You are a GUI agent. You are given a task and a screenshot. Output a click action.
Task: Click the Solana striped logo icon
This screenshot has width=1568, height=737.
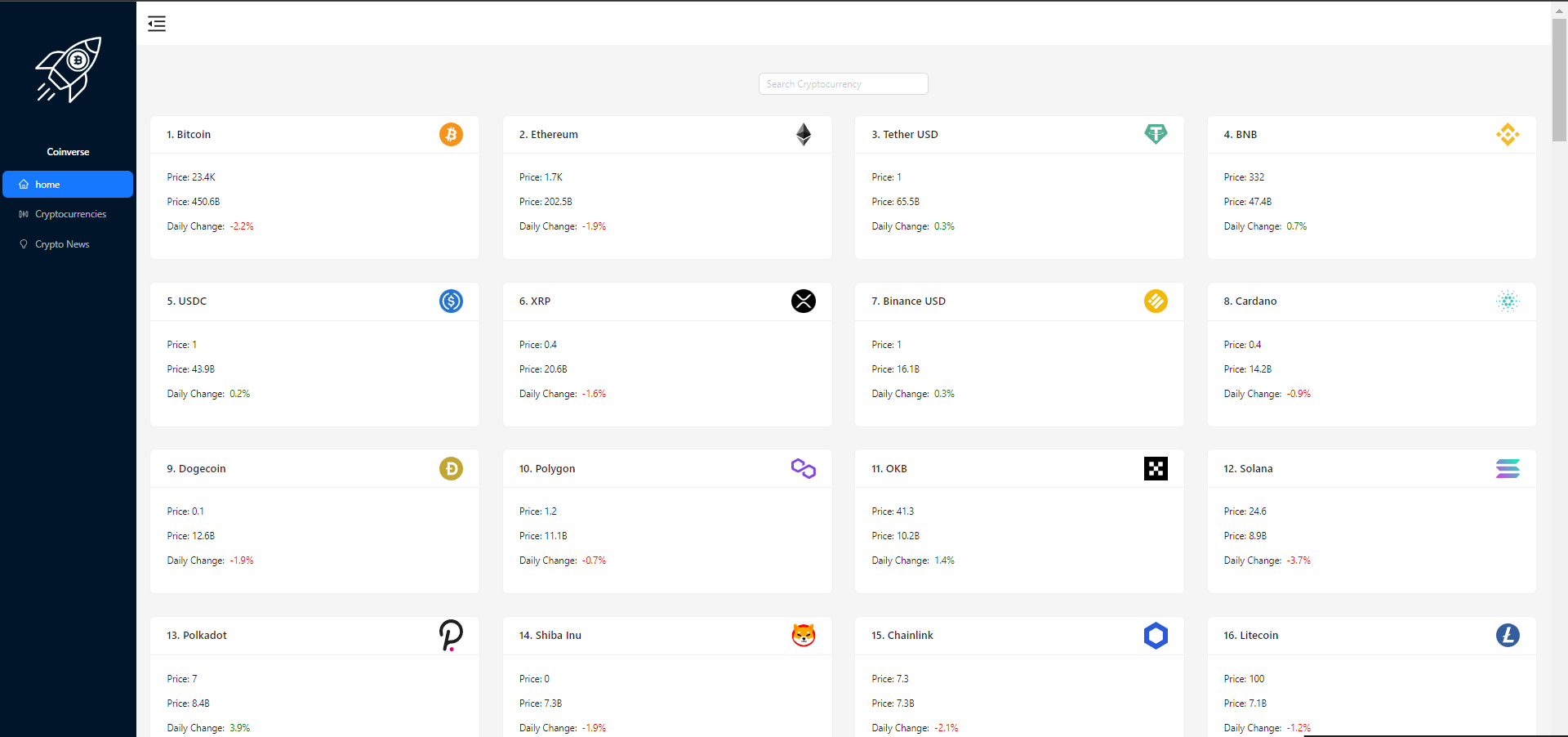(1508, 468)
